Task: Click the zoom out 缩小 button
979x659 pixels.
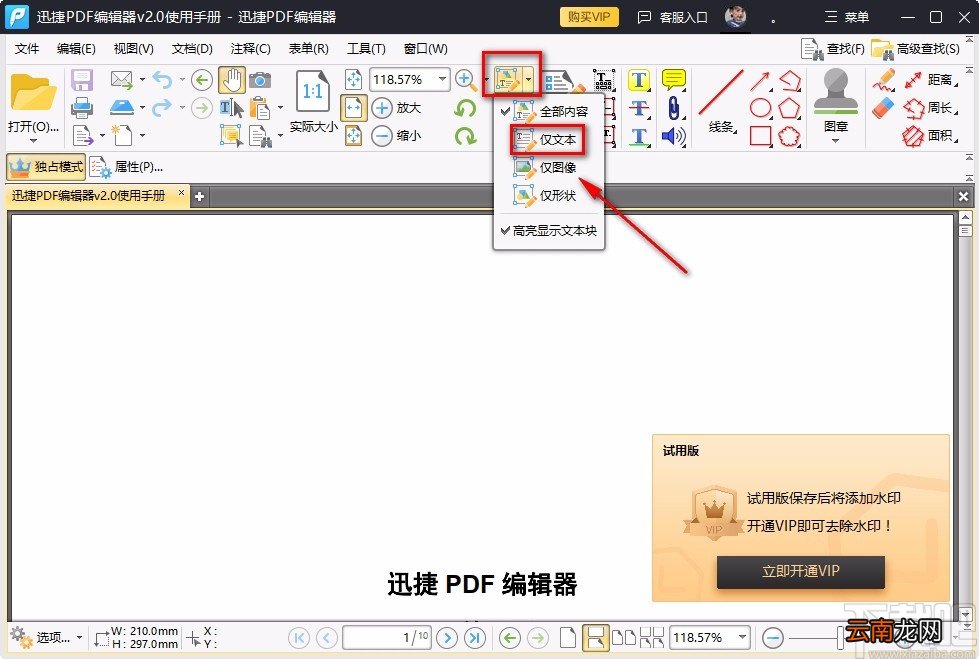Action: 396,136
